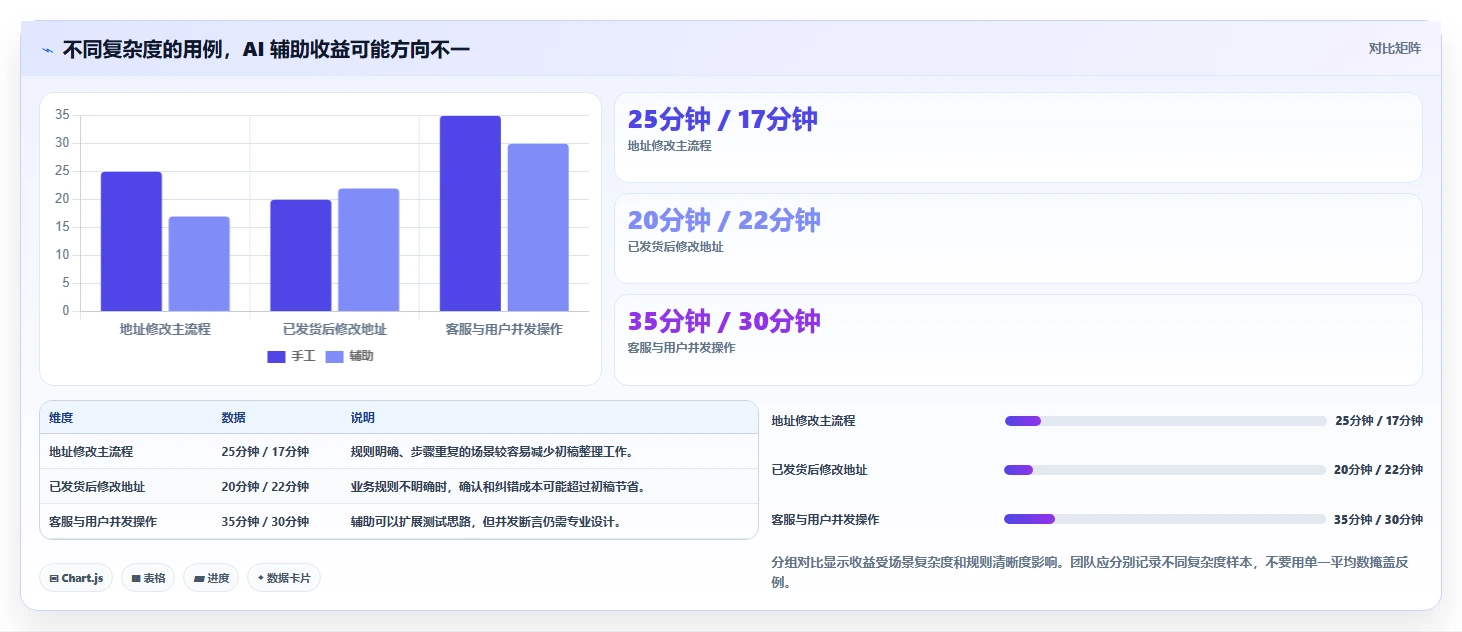Click the table cell reading 25分钟 / 17分钟
Viewport: 1462px width, 632px height.
pyautogui.click(x=265, y=452)
